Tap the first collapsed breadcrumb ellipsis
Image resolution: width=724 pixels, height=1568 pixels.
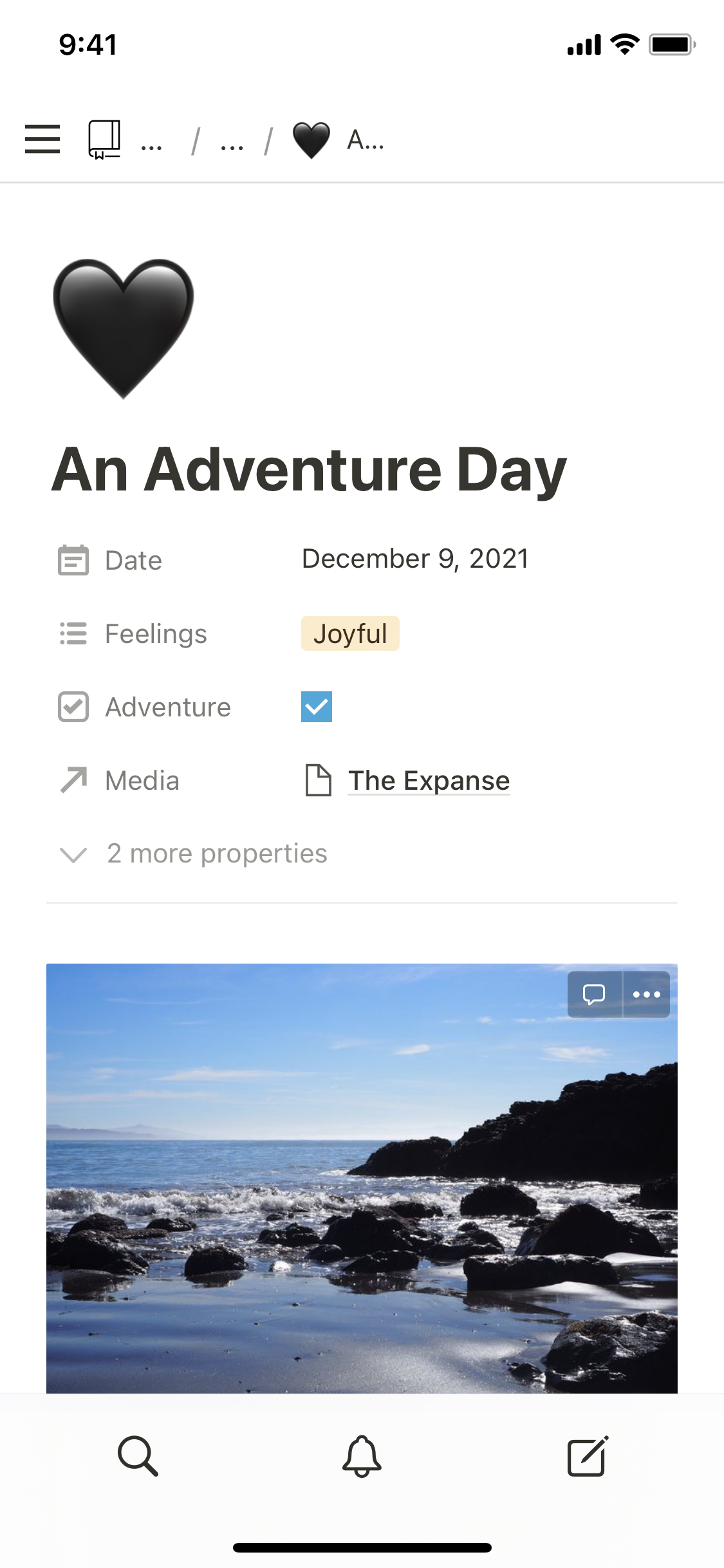pyautogui.click(x=151, y=140)
